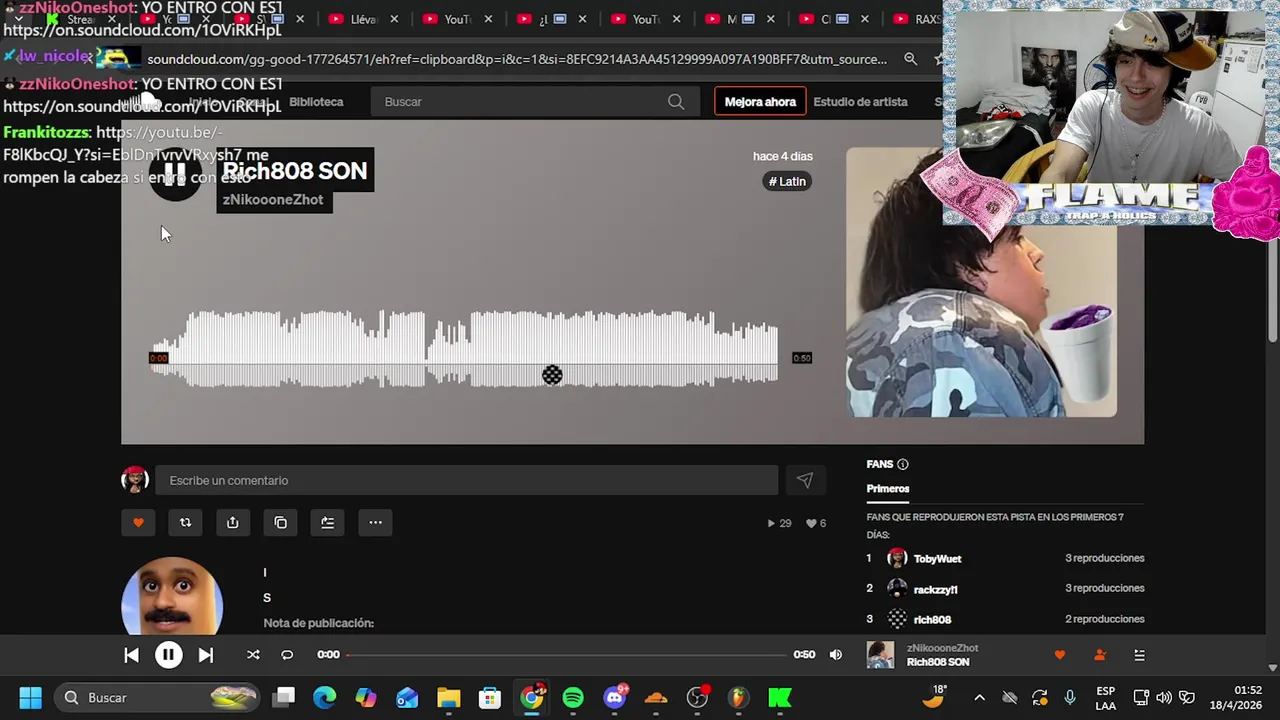Open File Explorer from the taskbar
The width and height of the screenshot is (1280, 720).
click(x=448, y=697)
